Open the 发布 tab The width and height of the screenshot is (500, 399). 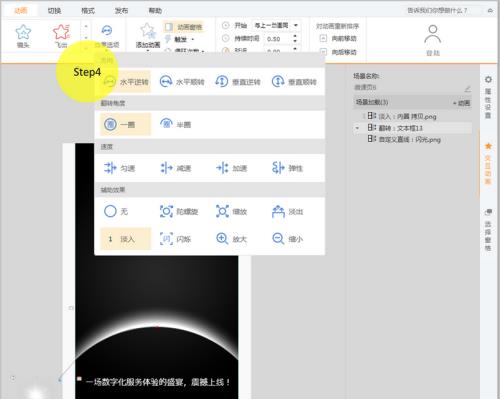121,11
